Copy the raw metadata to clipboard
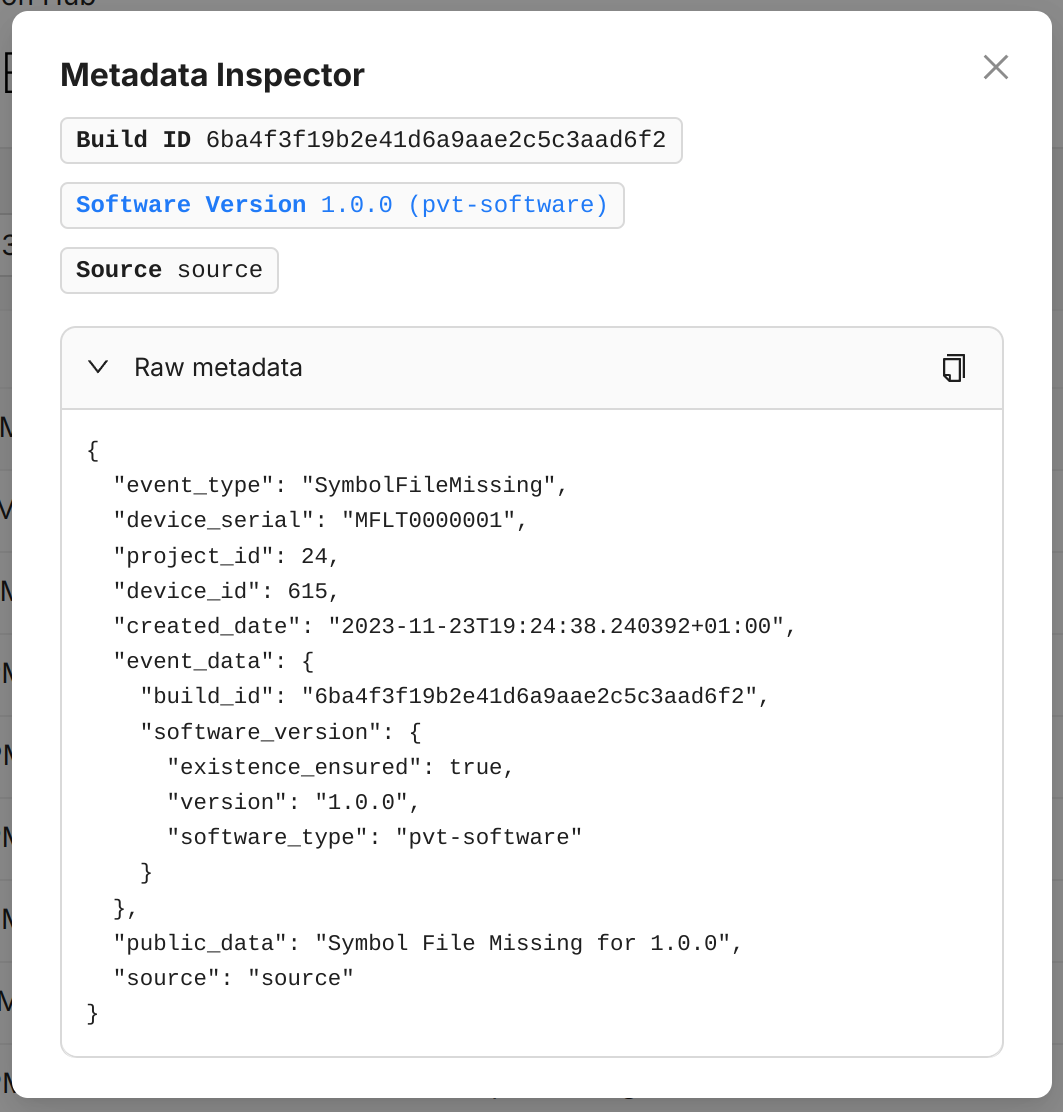This screenshot has height=1112, width=1063. point(953,368)
